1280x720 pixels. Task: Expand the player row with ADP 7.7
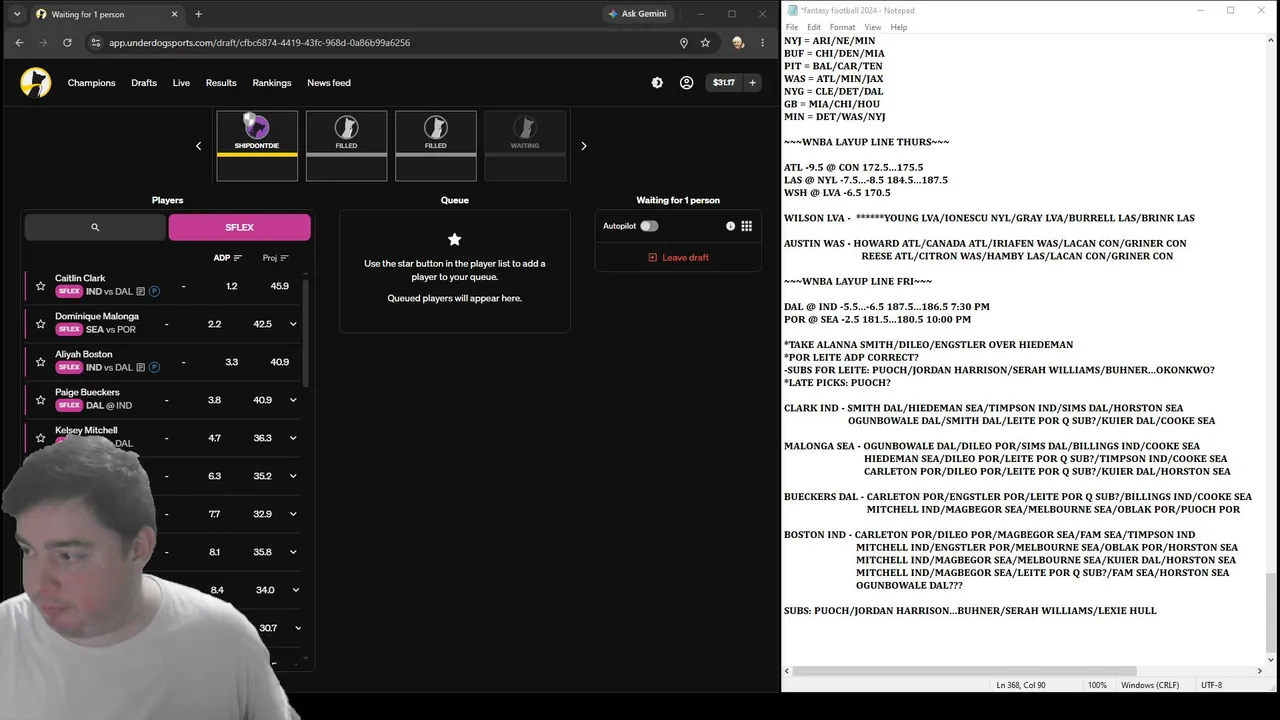tap(293, 514)
